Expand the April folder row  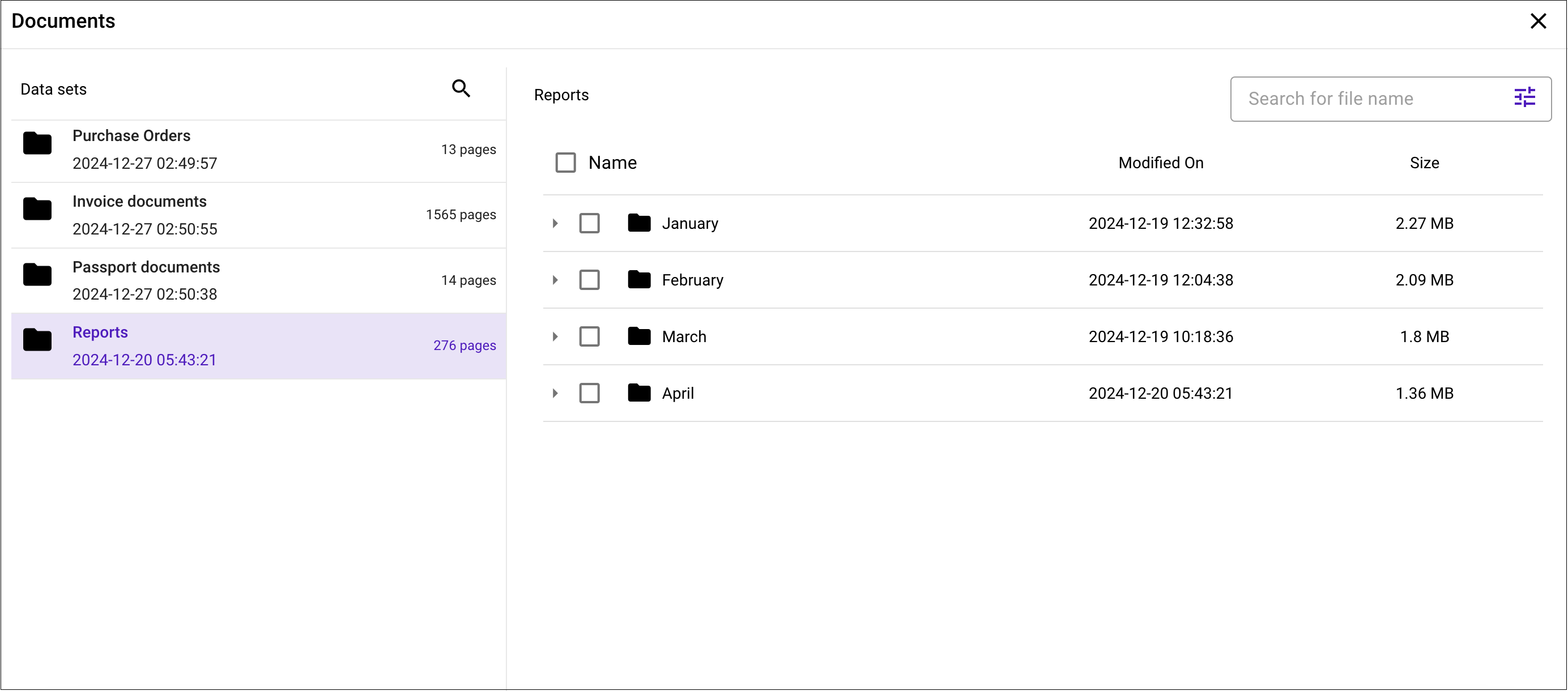[x=555, y=393]
